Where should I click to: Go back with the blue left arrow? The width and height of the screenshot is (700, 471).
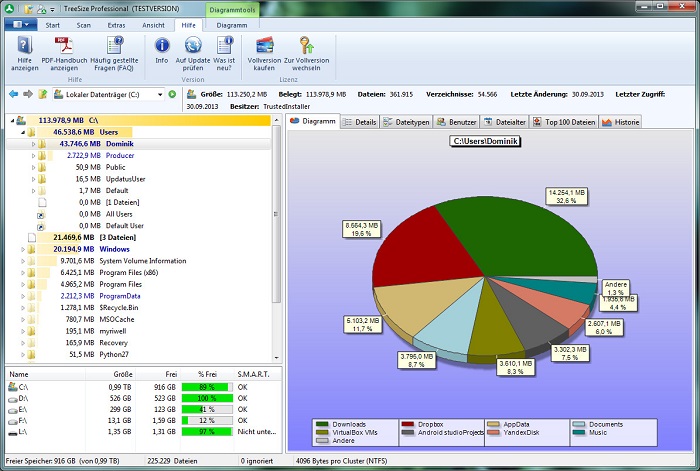tap(13, 94)
